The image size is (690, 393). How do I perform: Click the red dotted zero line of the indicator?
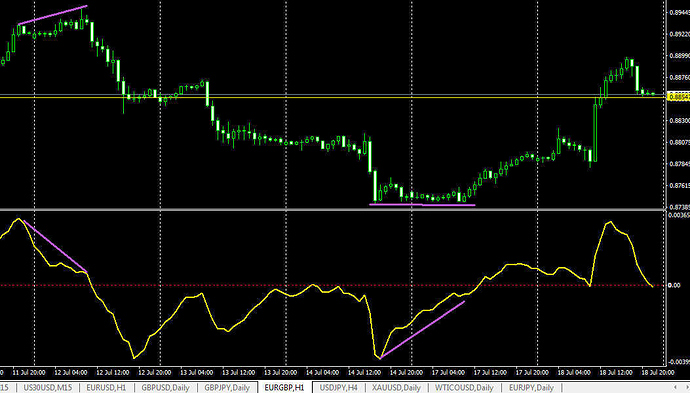point(333,285)
